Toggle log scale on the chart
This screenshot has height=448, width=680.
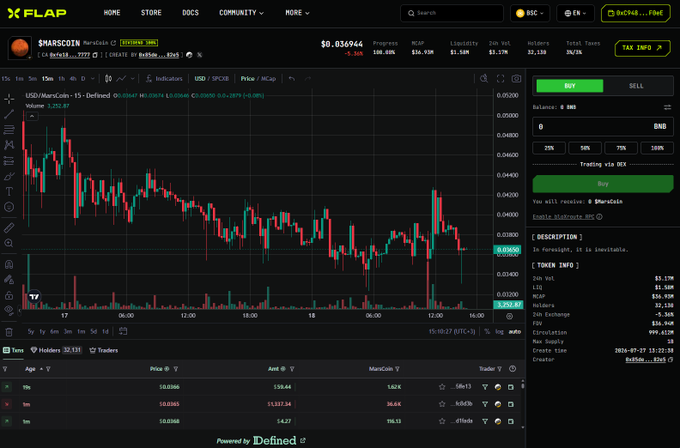pyautogui.click(x=500, y=331)
